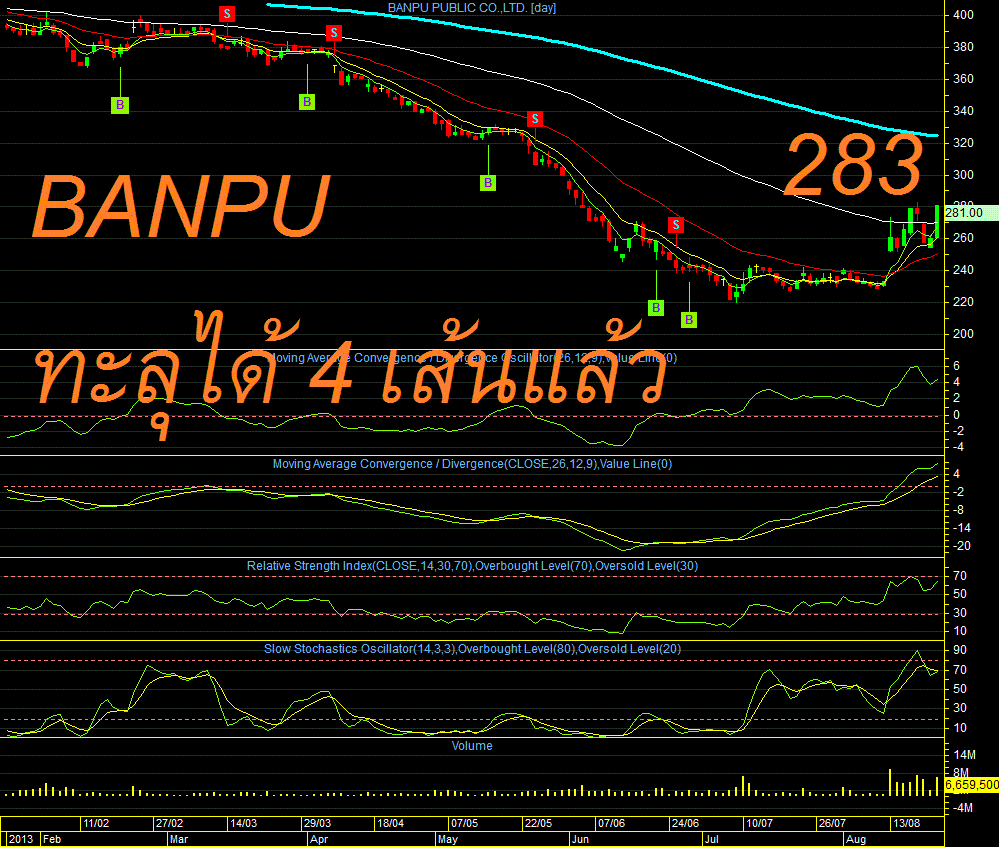Click the May month label

[448, 839]
